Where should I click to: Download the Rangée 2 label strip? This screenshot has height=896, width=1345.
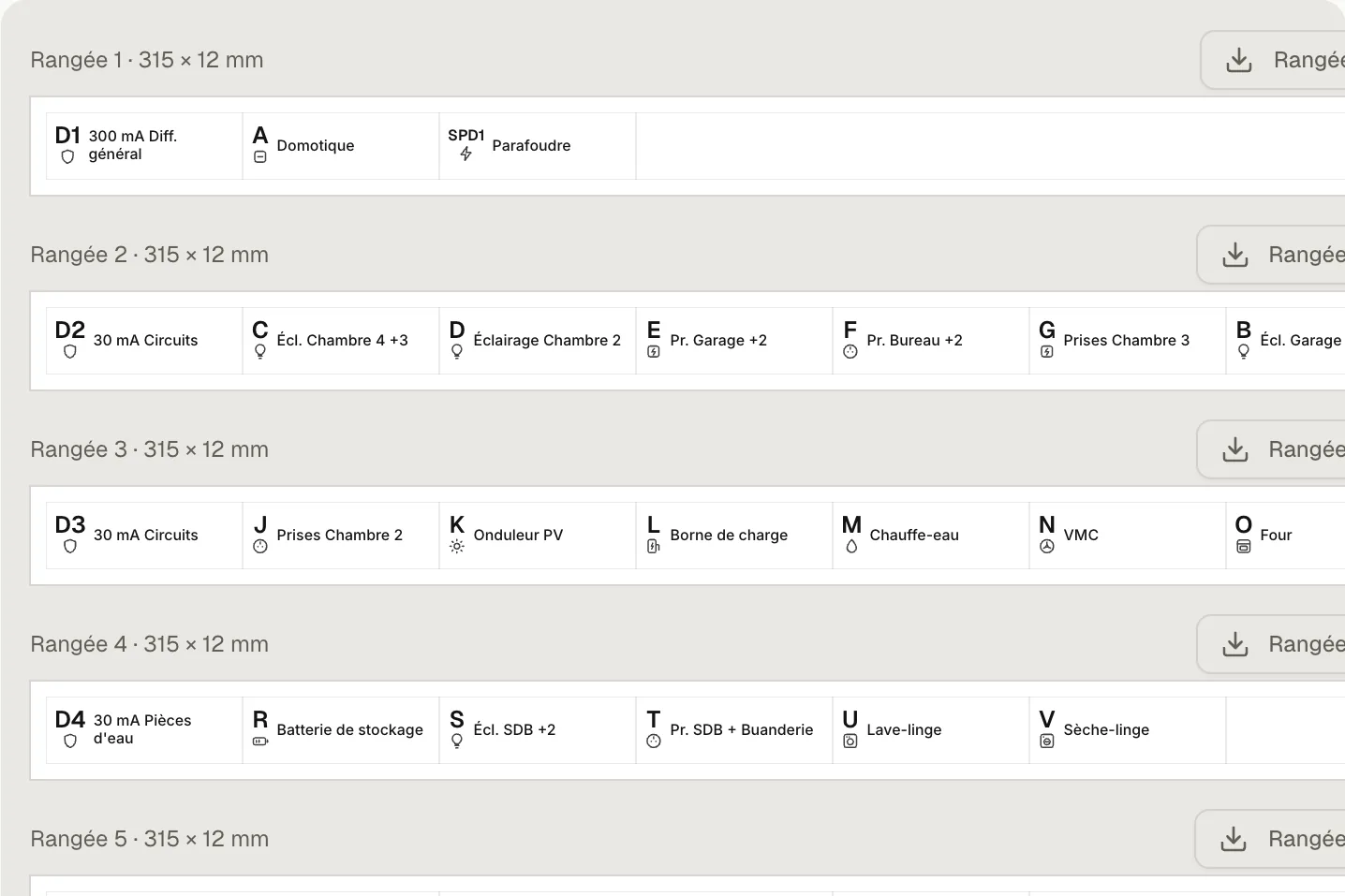point(1271,255)
